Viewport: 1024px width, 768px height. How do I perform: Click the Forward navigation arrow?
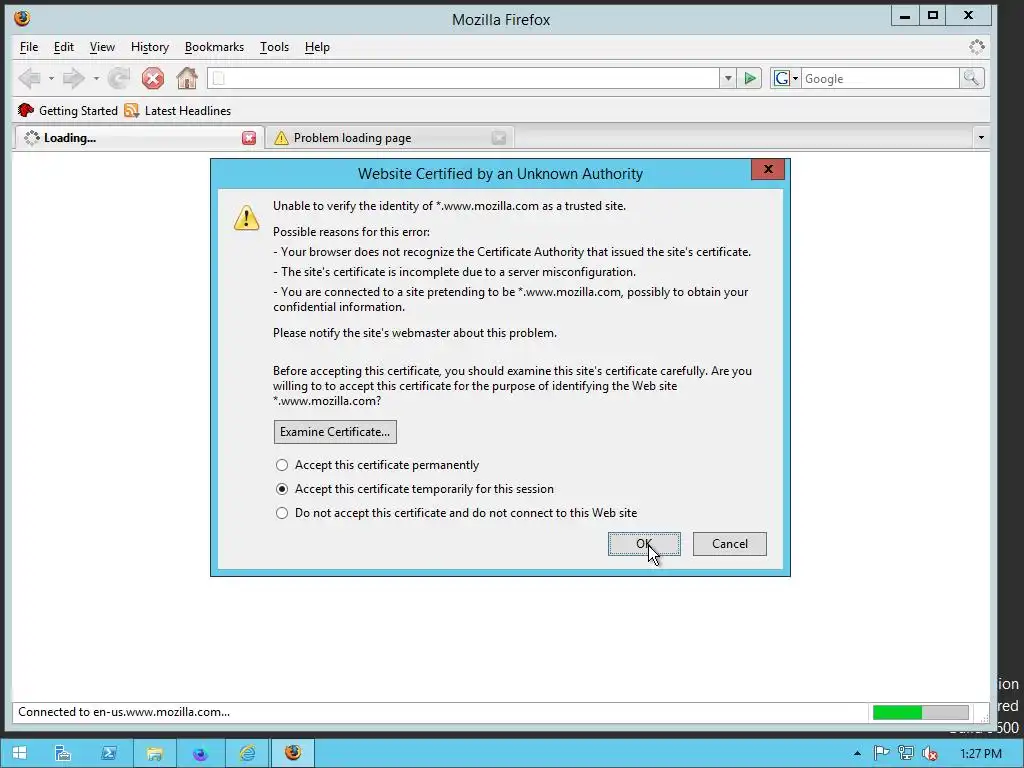click(x=73, y=79)
